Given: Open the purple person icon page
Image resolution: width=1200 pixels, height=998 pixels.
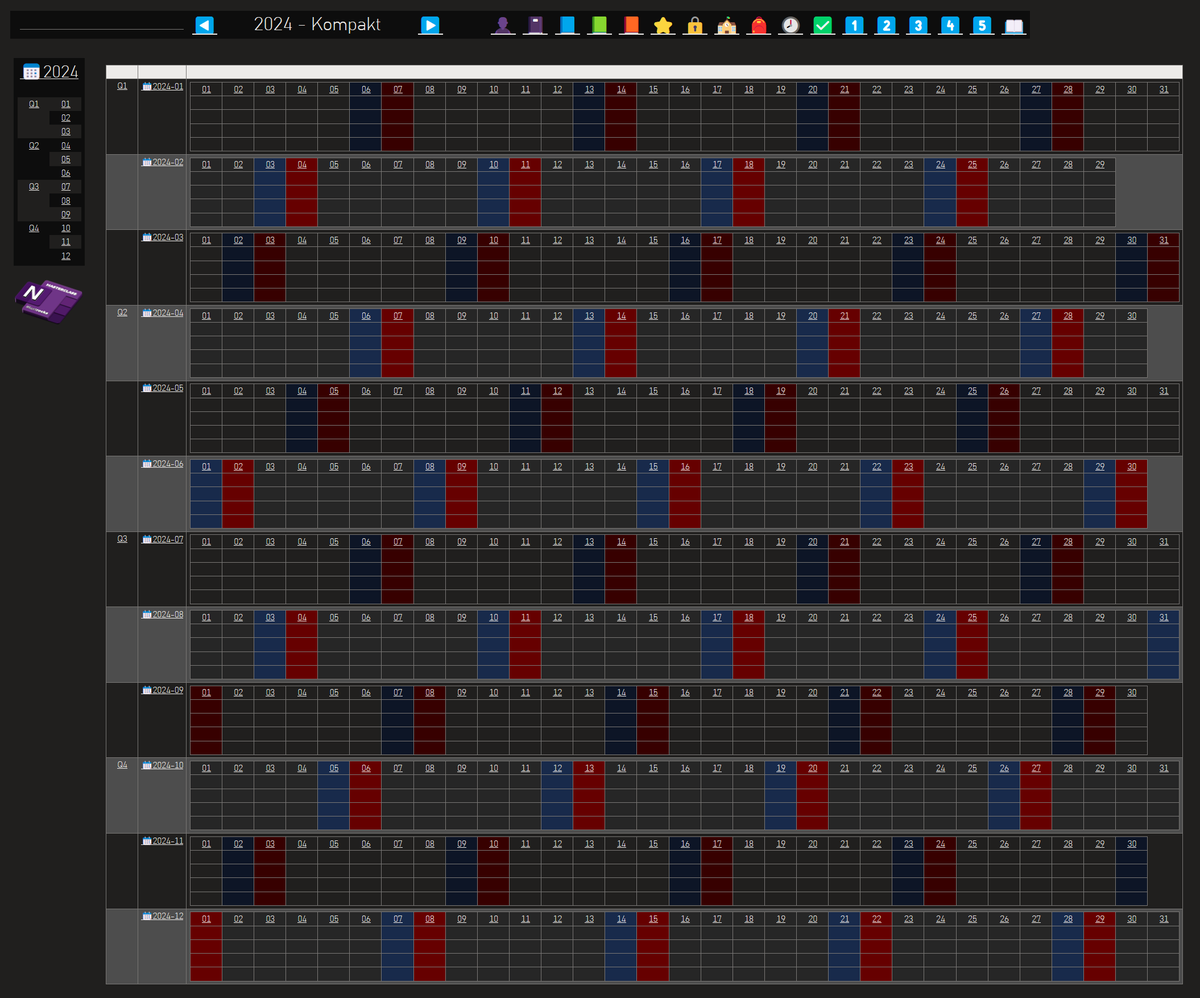Looking at the screenshot, I should [x=502, y=25].
